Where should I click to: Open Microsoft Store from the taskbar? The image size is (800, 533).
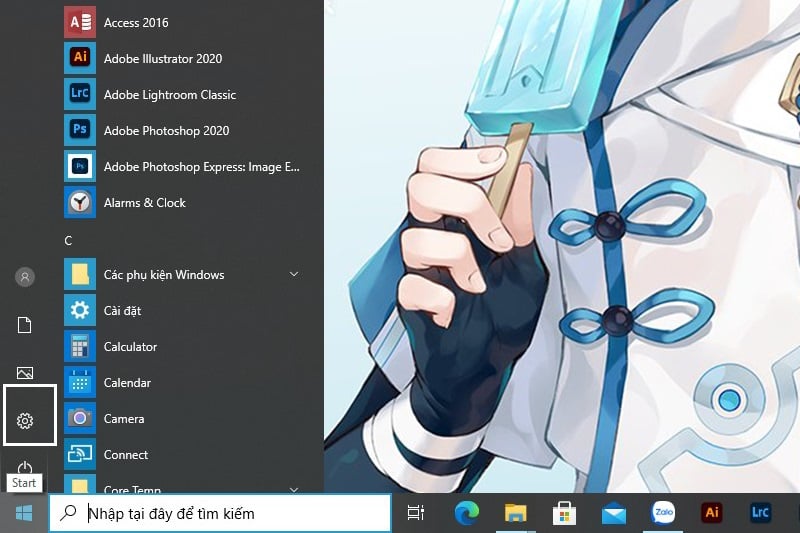[564, 513]
